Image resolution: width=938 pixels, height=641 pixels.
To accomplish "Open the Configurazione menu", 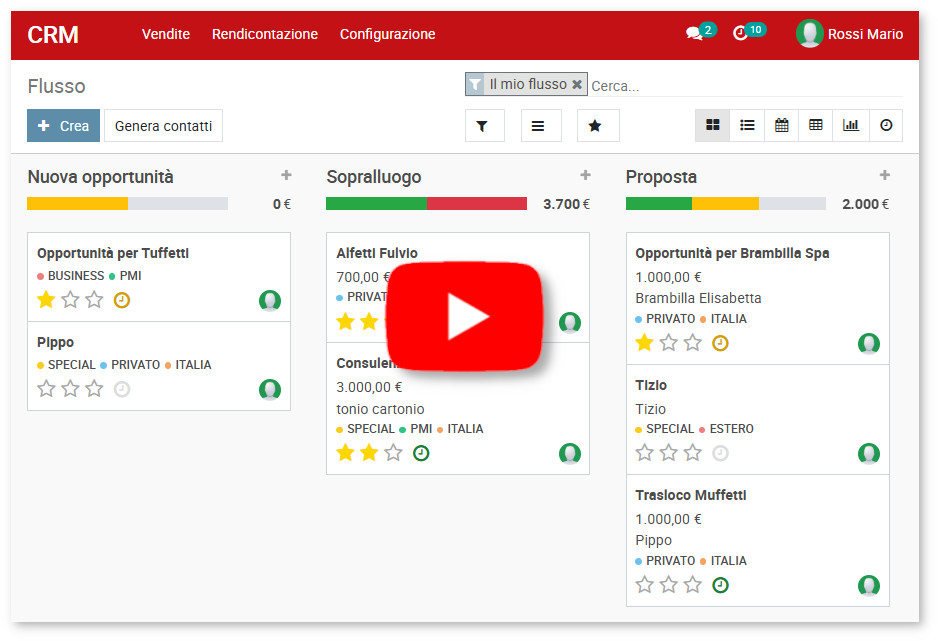I will pyautogui.click(x=387, y=34).
